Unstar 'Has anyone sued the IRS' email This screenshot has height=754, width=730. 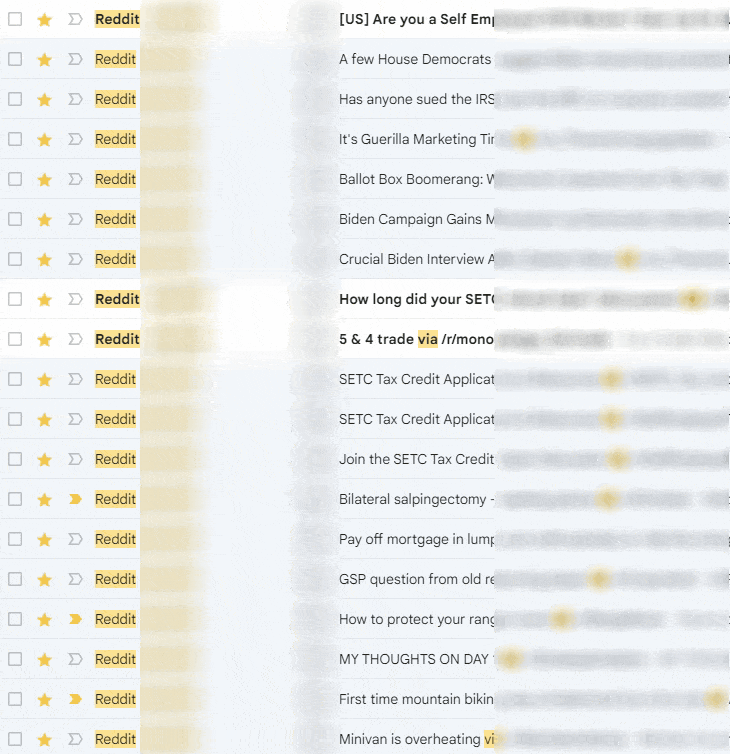pos(44,99)
